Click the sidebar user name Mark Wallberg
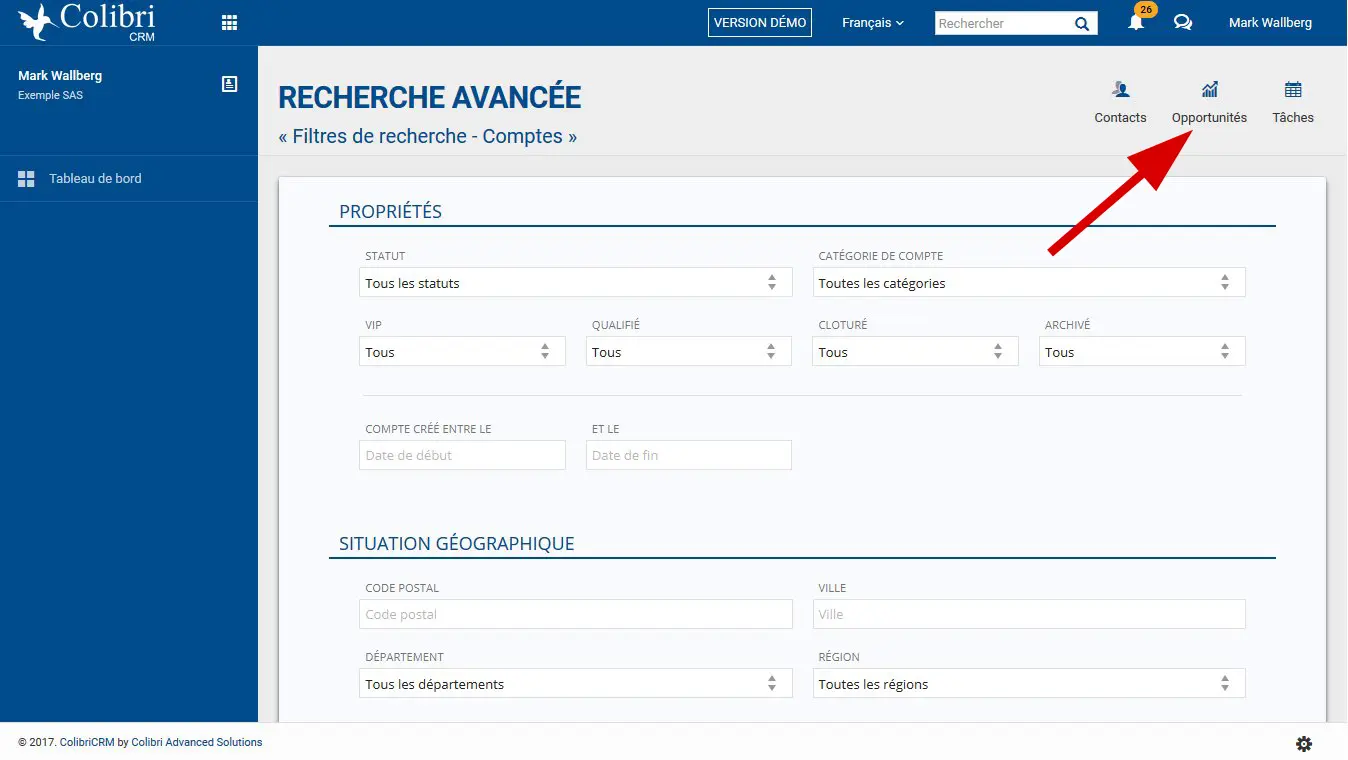 tap(60, 76)
